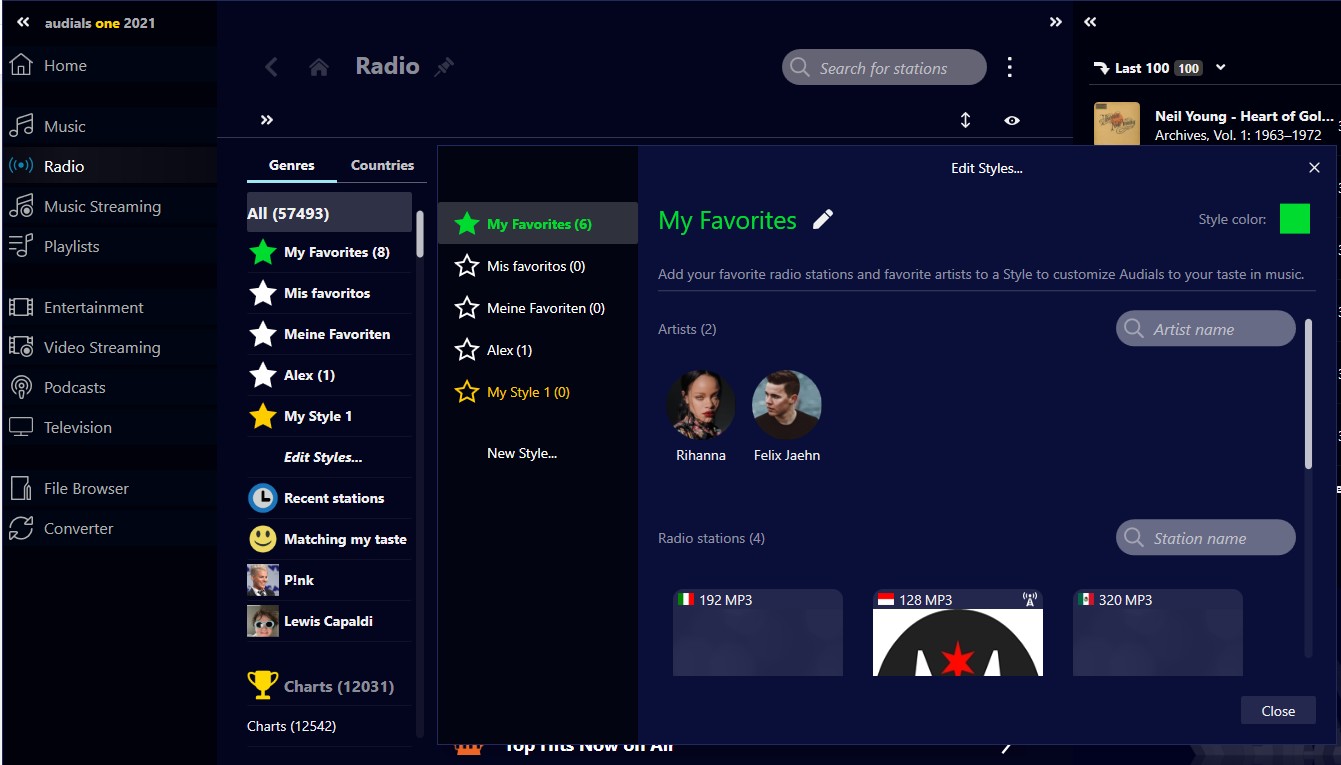The width and height of the screenshot is (1341, 765).
Task: Toggle star for Meine Favoriten genre
Action: coord(262,334)
